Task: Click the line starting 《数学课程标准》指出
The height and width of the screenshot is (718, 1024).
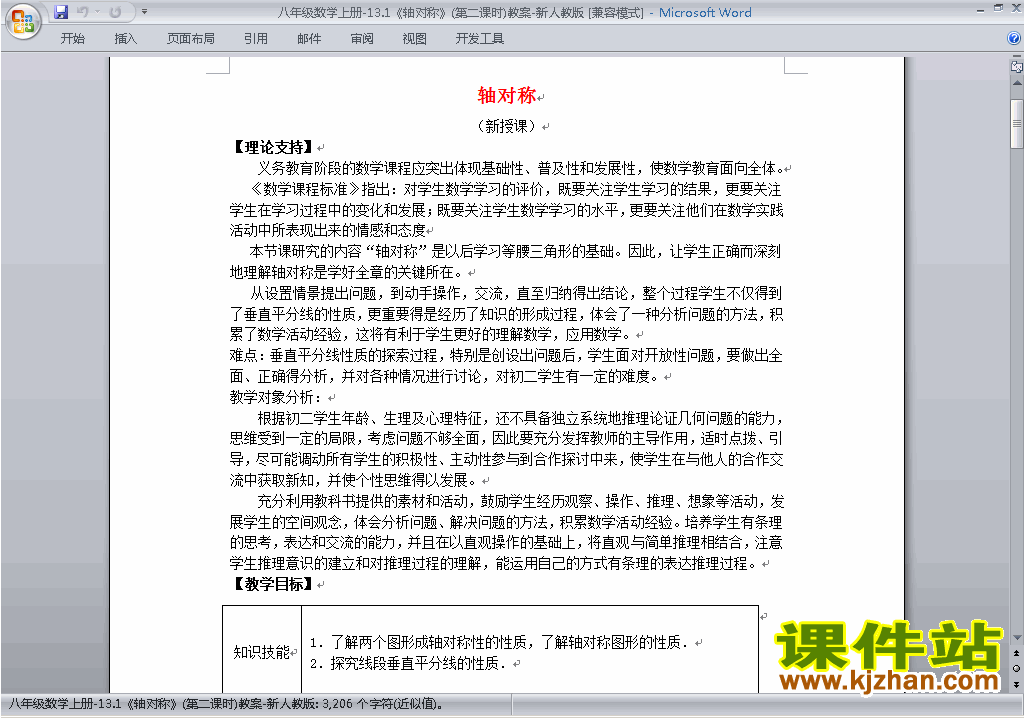Action: pyautogui.click(x=516, y=189)
